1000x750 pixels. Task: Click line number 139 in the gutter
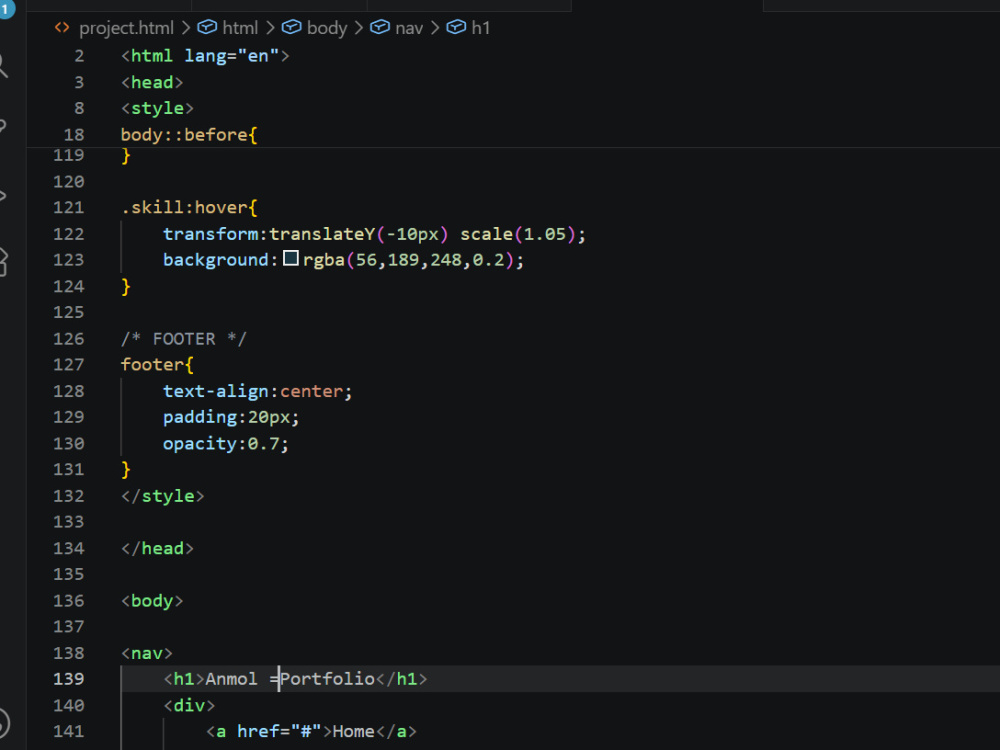click(x=69, y=679)
